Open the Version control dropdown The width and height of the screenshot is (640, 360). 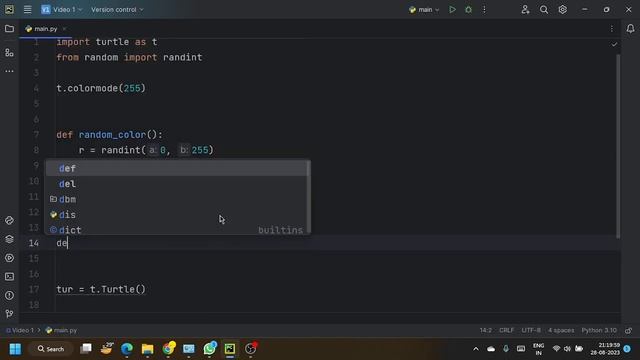[117, 9]
